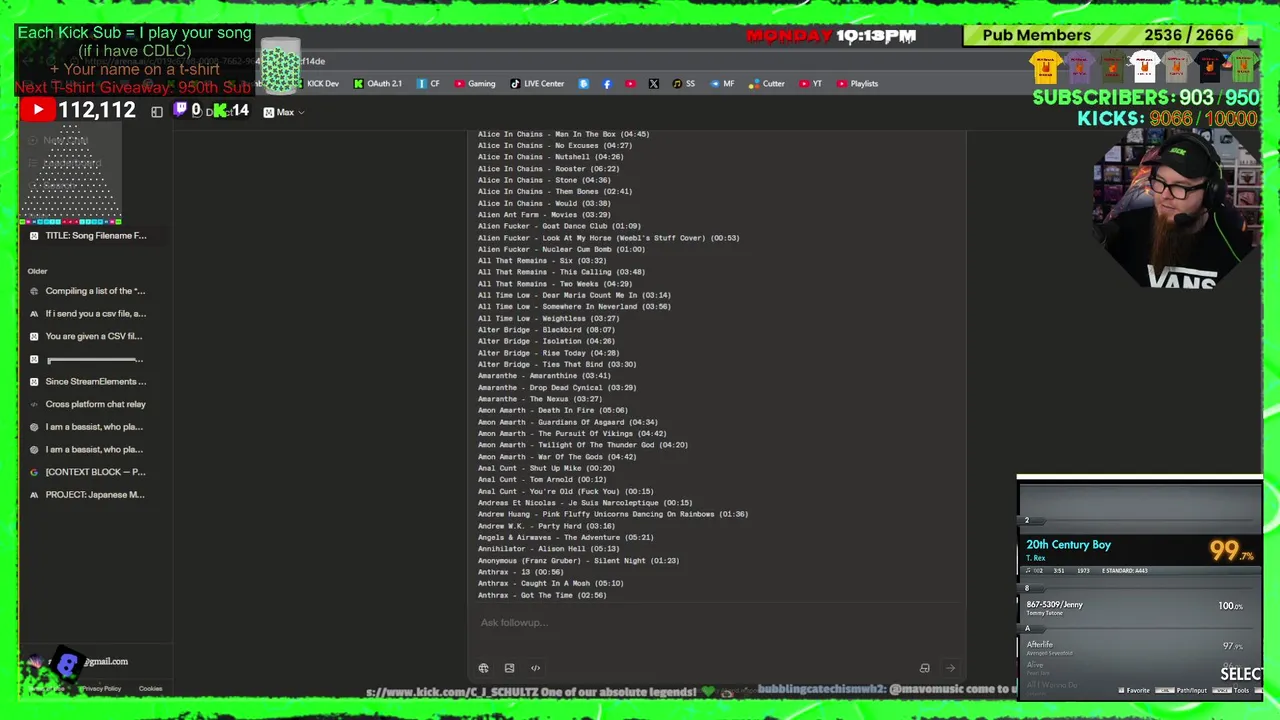Open the OAuth 2.1 bookmark
This screenshot has height=720, width=1280.
[378, 84]
